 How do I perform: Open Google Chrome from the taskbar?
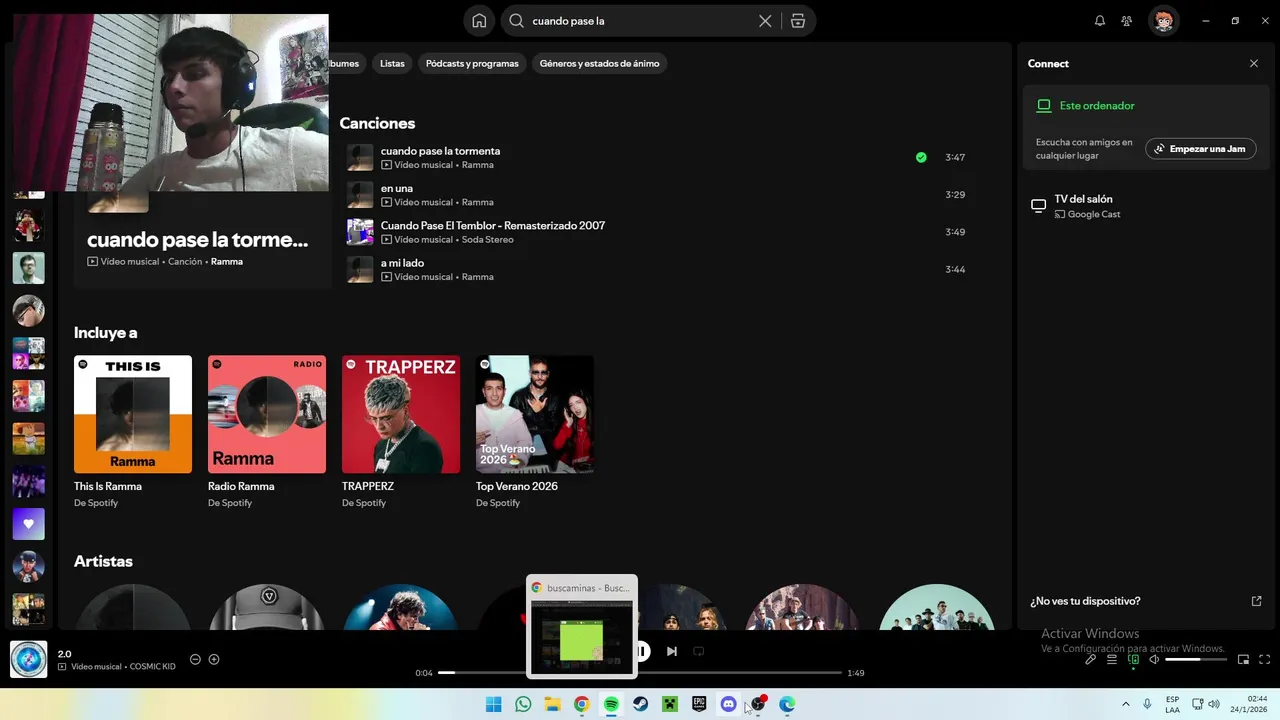pos(582,704)
